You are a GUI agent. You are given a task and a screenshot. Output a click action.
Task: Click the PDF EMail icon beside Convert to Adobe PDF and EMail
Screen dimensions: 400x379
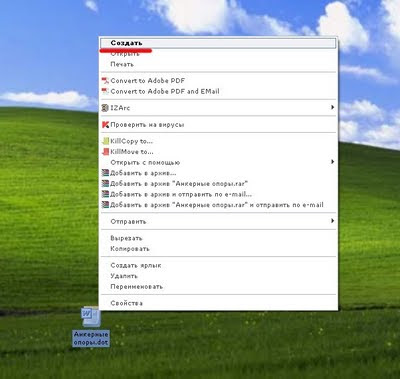(x=105, y=91)
